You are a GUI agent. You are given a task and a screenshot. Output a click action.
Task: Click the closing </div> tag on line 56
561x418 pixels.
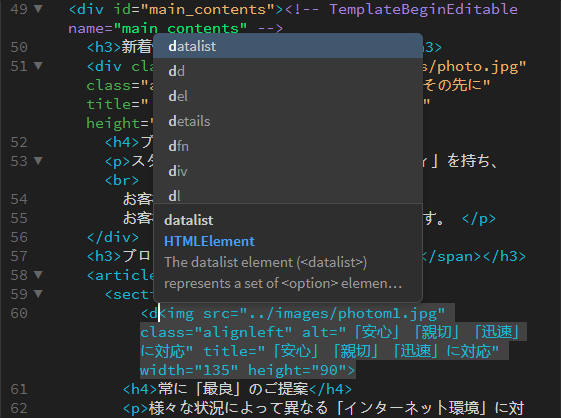(x=113, y=237)
